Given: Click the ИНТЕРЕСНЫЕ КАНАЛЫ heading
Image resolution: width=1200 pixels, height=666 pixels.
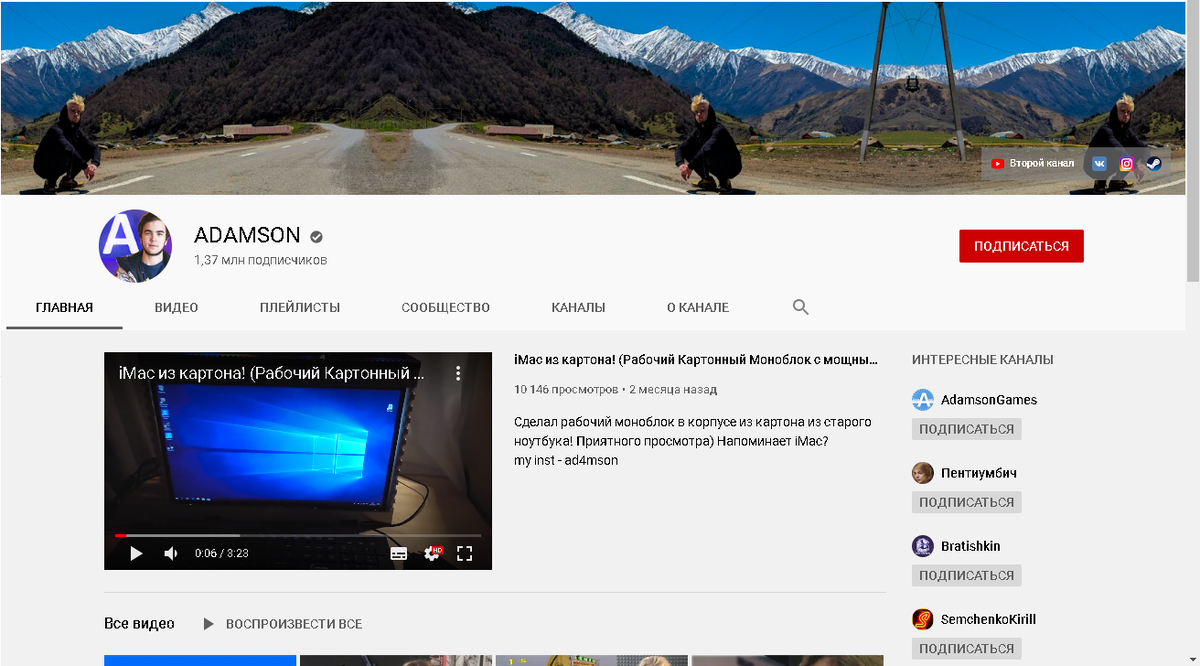Looking at the screenshot, I should point(983,360).
